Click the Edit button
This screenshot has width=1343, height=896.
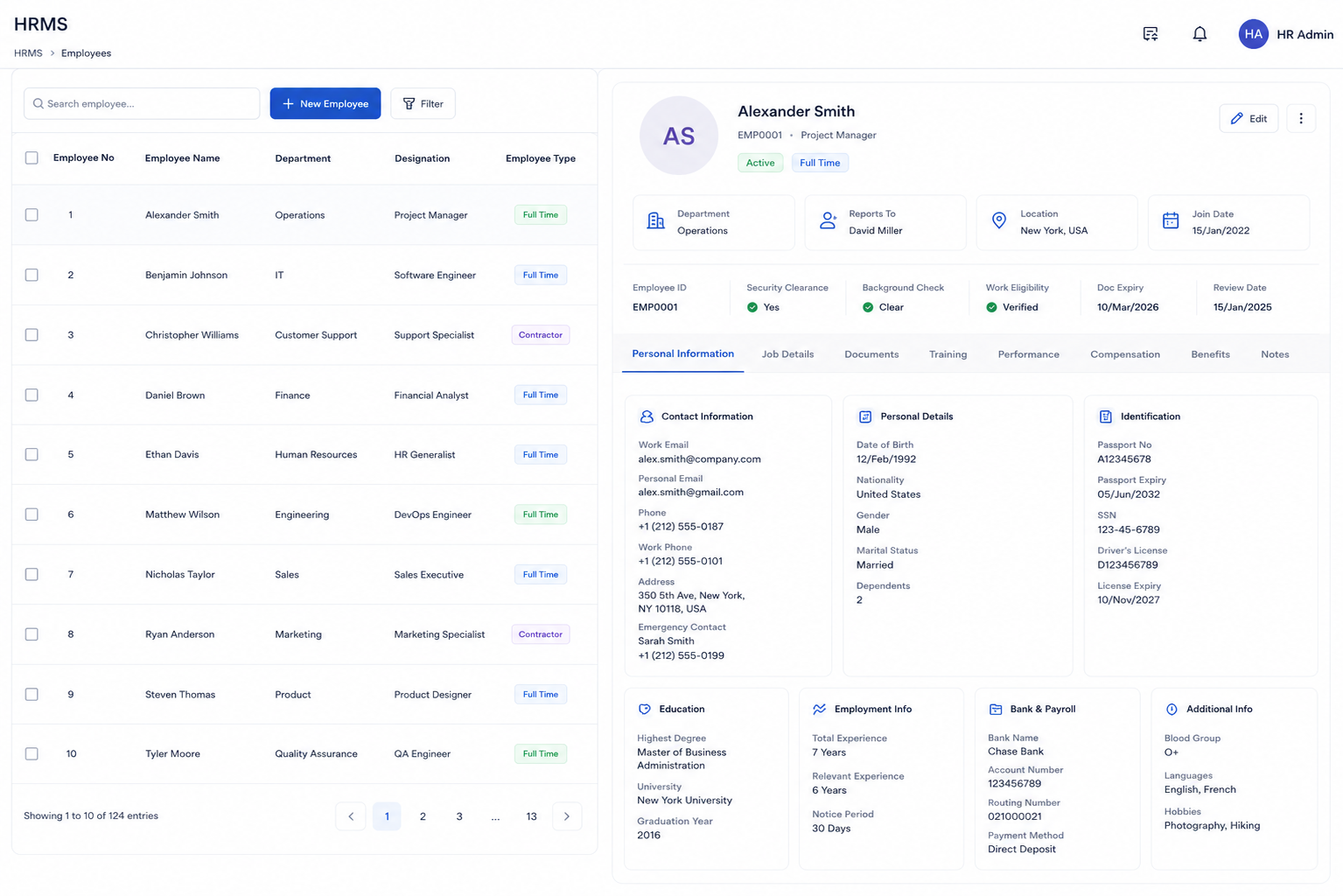coord(1249,118)
